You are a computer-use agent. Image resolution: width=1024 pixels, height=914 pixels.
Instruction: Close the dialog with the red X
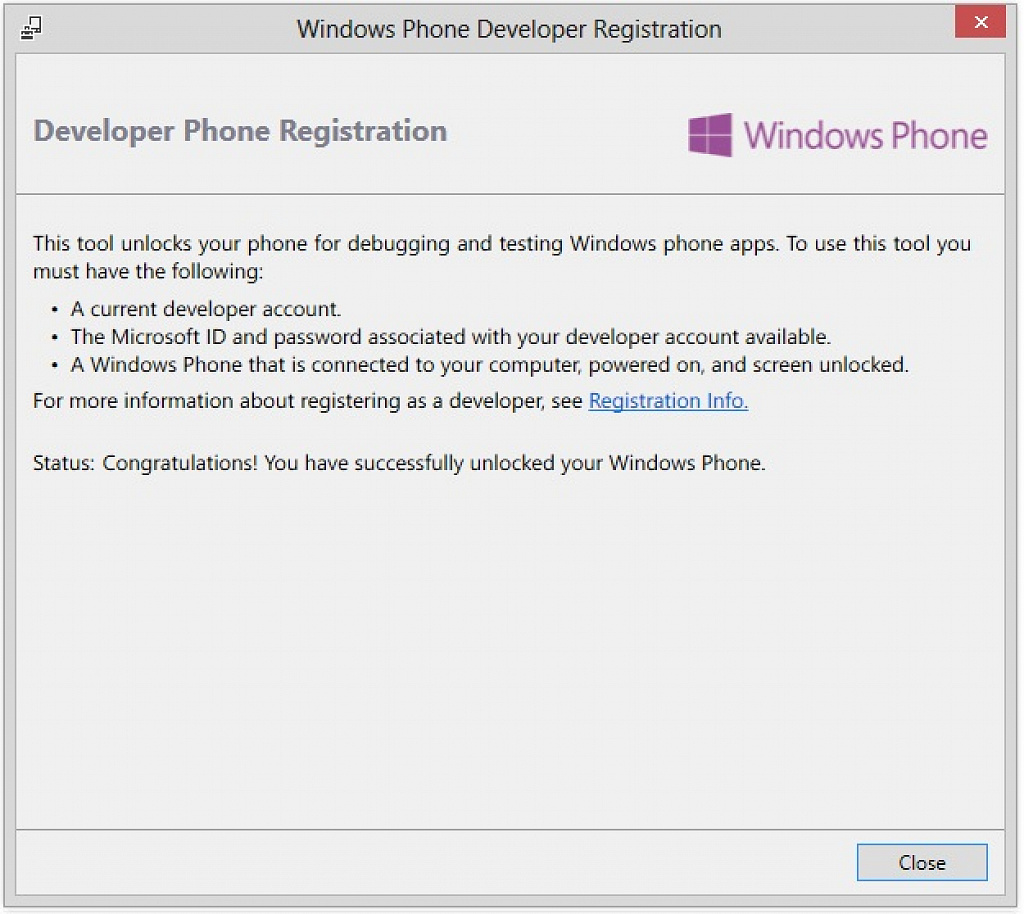pyautogui.click(x=980, y=22)
